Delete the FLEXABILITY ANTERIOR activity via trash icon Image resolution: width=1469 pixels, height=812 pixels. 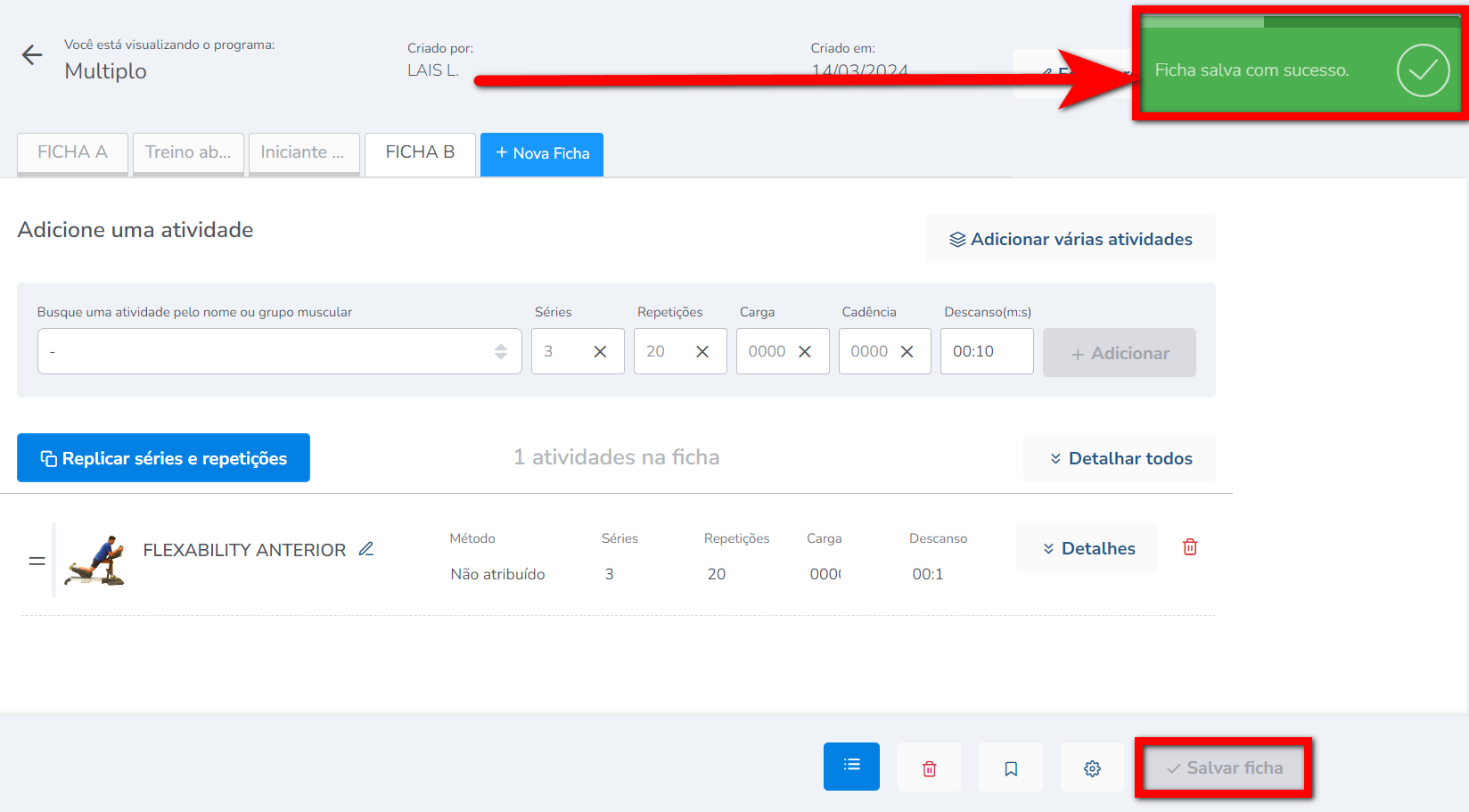click(1190, 547)
